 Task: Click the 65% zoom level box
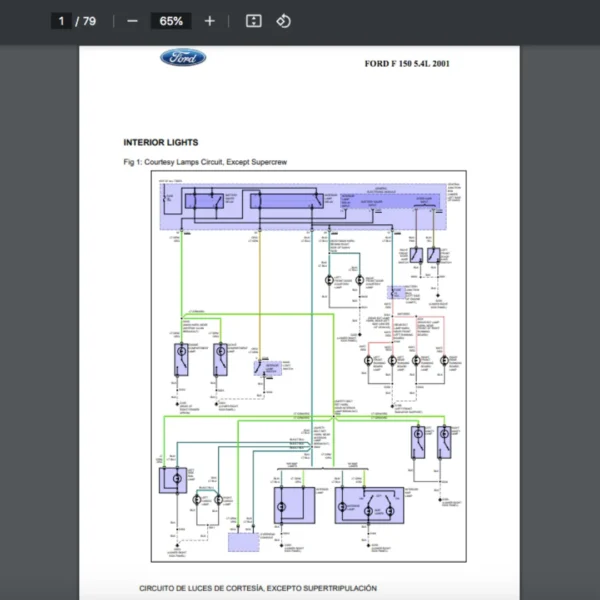171,21
